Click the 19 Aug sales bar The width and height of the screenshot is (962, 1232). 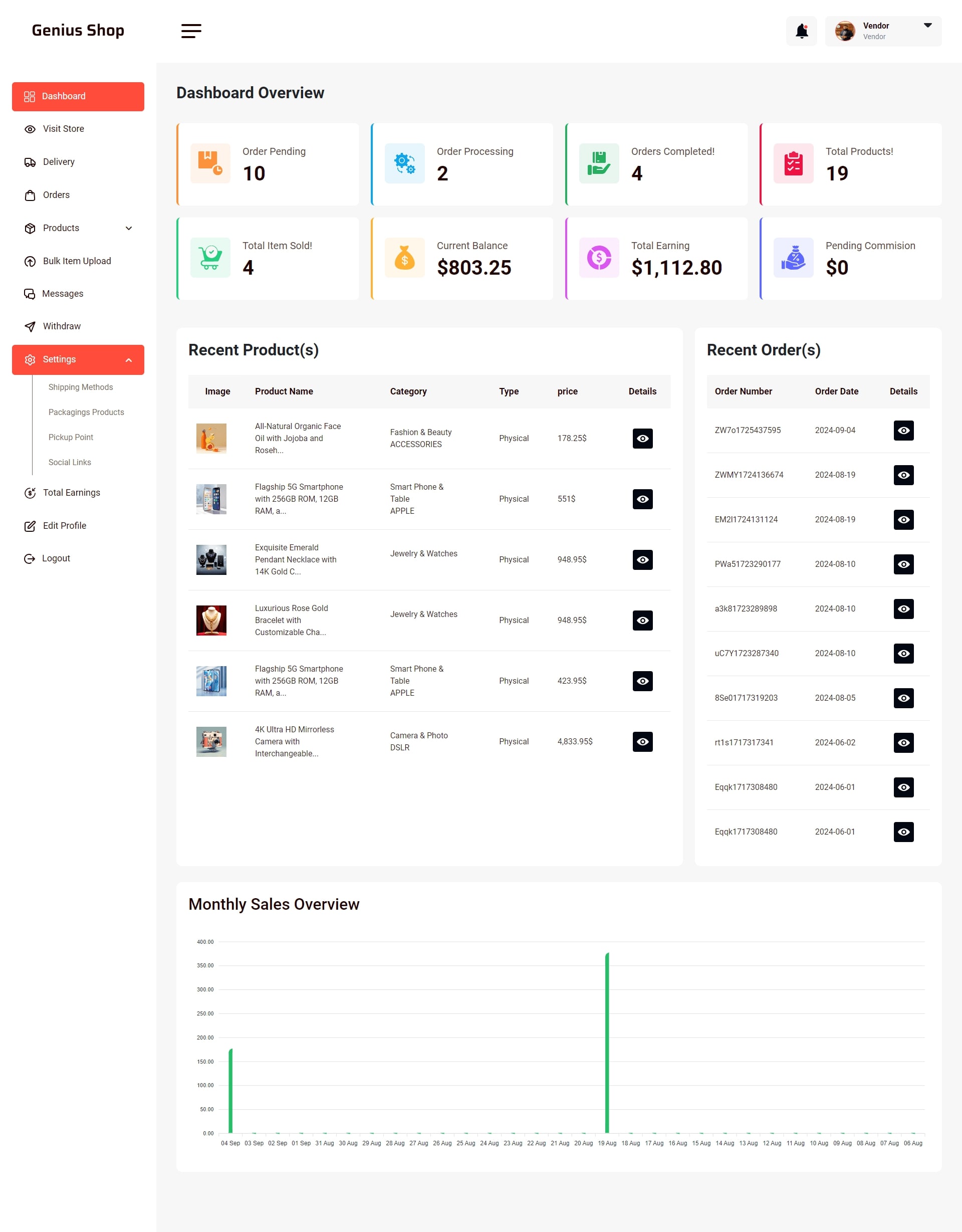(x=607, y=1043)
